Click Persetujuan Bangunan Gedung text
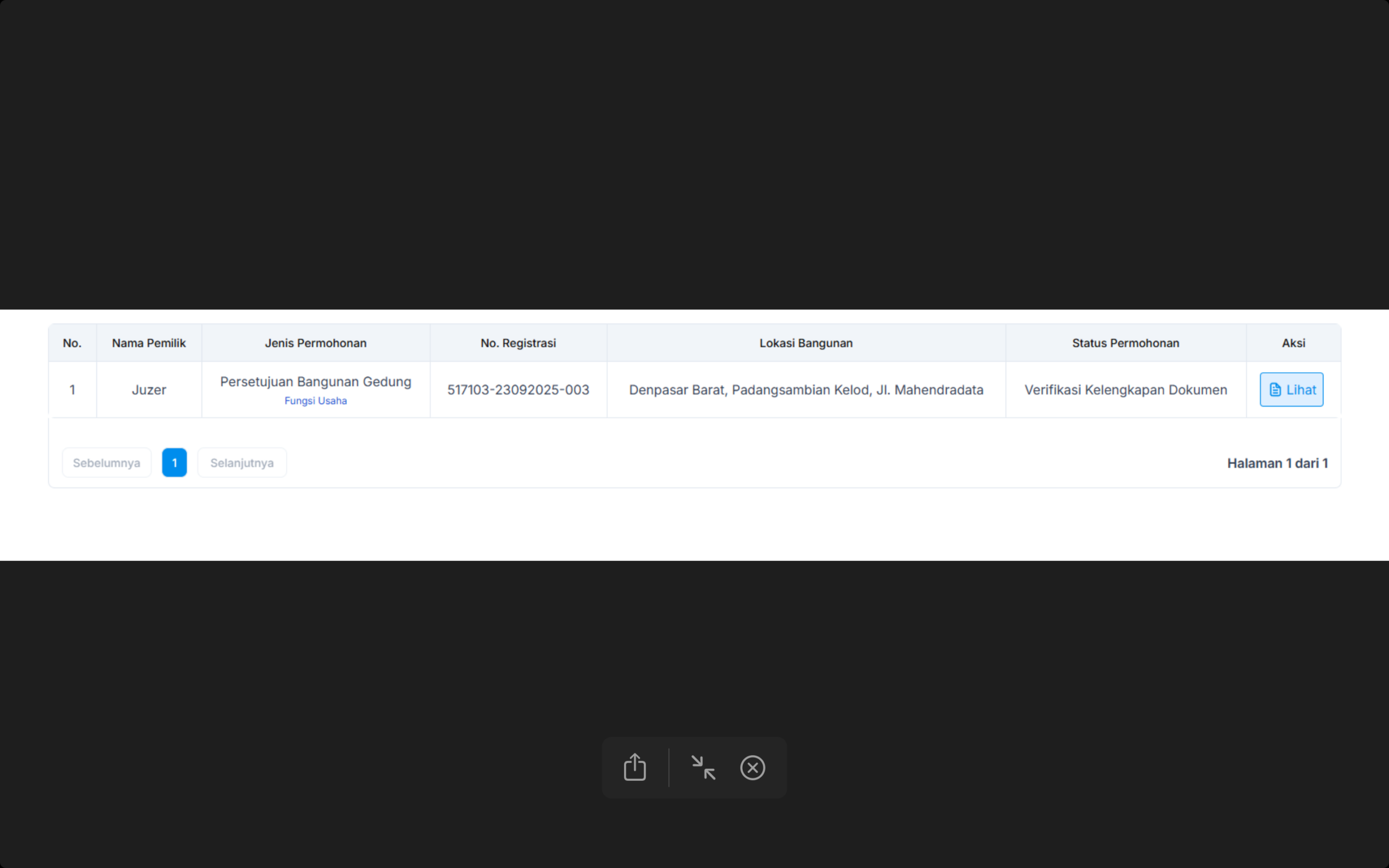The height and width of the screenshot is (868, 1389). (316, 382)
